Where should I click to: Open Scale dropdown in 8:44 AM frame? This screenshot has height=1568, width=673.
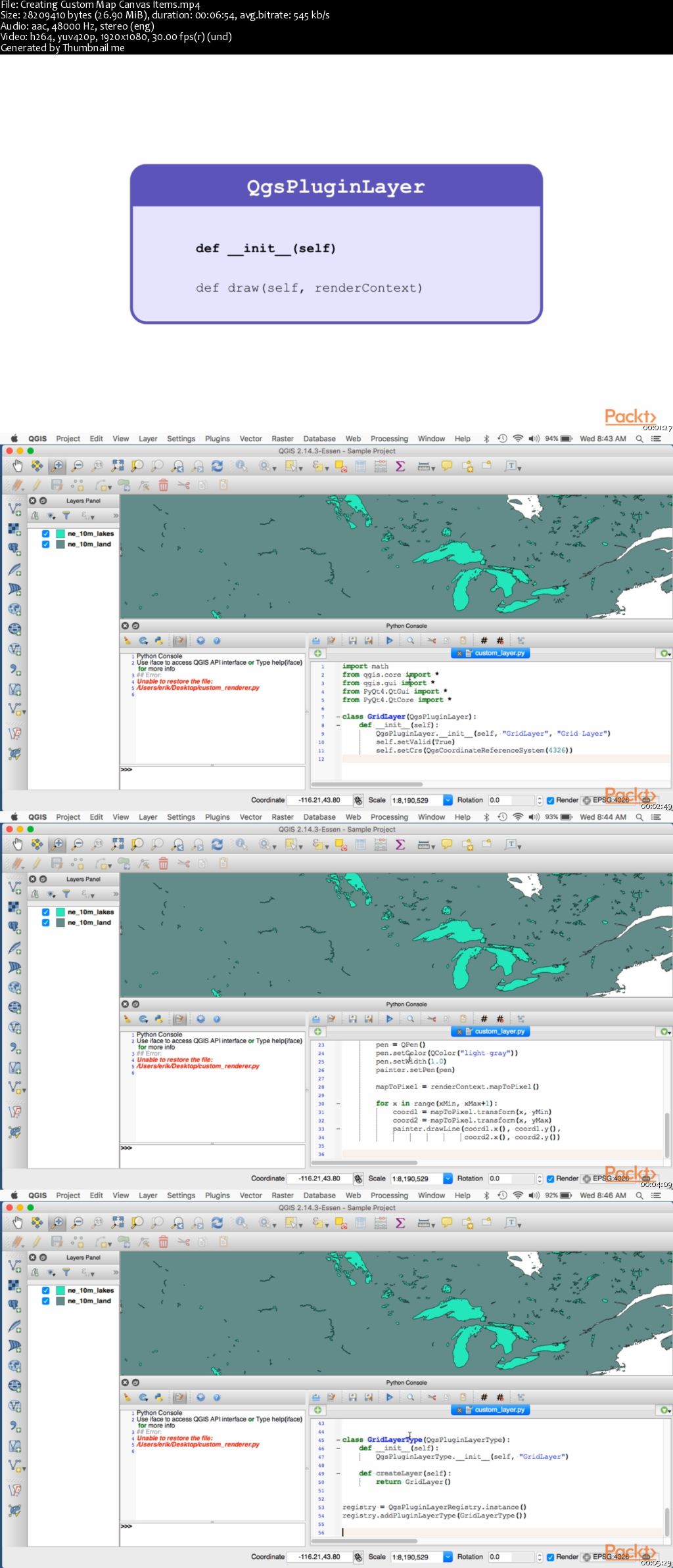[x=448, y=1178]
